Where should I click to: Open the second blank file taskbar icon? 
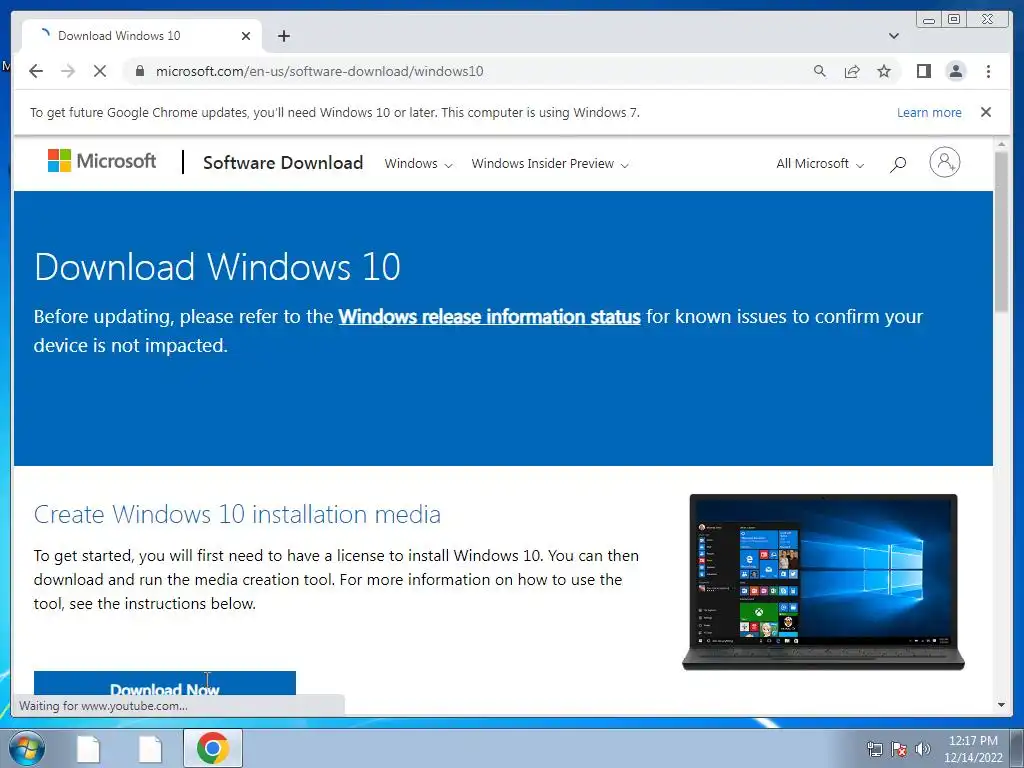[150, 748]
